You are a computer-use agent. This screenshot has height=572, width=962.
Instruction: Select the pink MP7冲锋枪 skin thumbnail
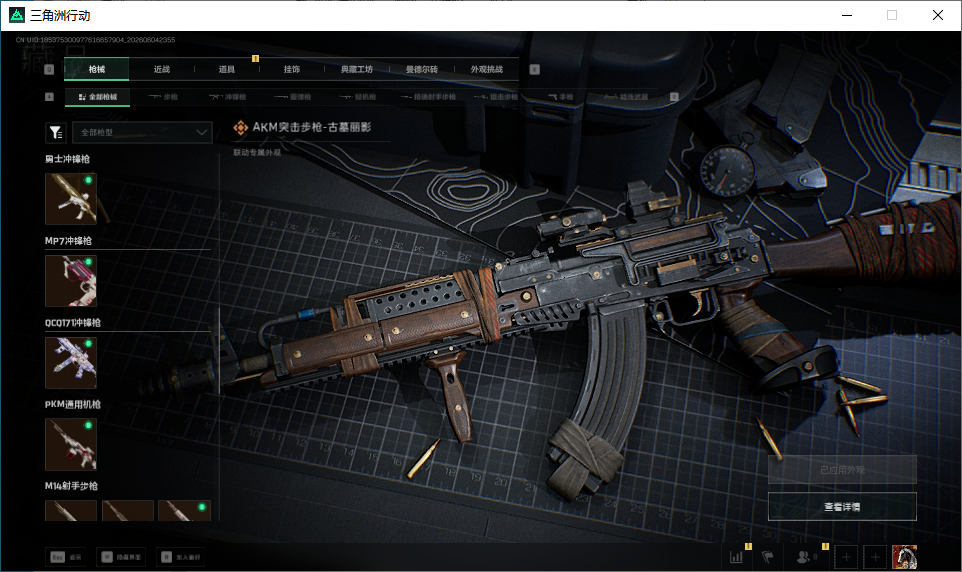71,280
